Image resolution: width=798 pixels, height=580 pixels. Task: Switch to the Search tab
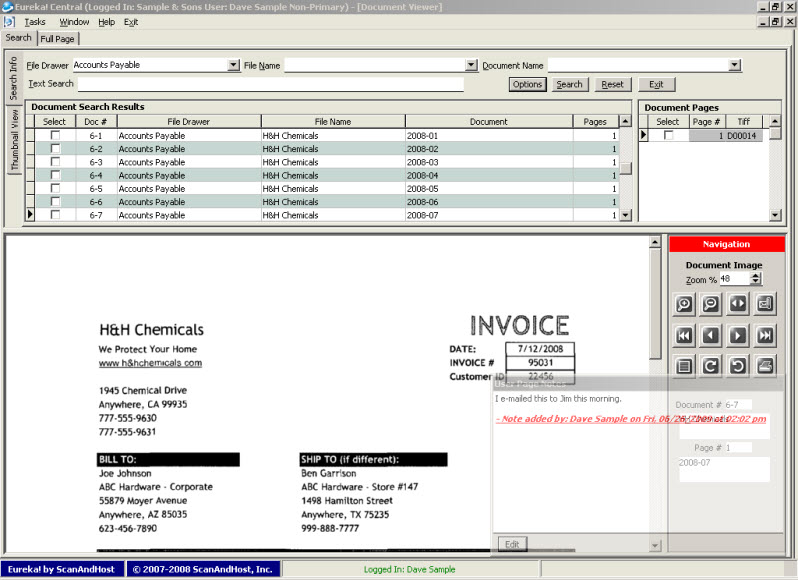[19, 38]
